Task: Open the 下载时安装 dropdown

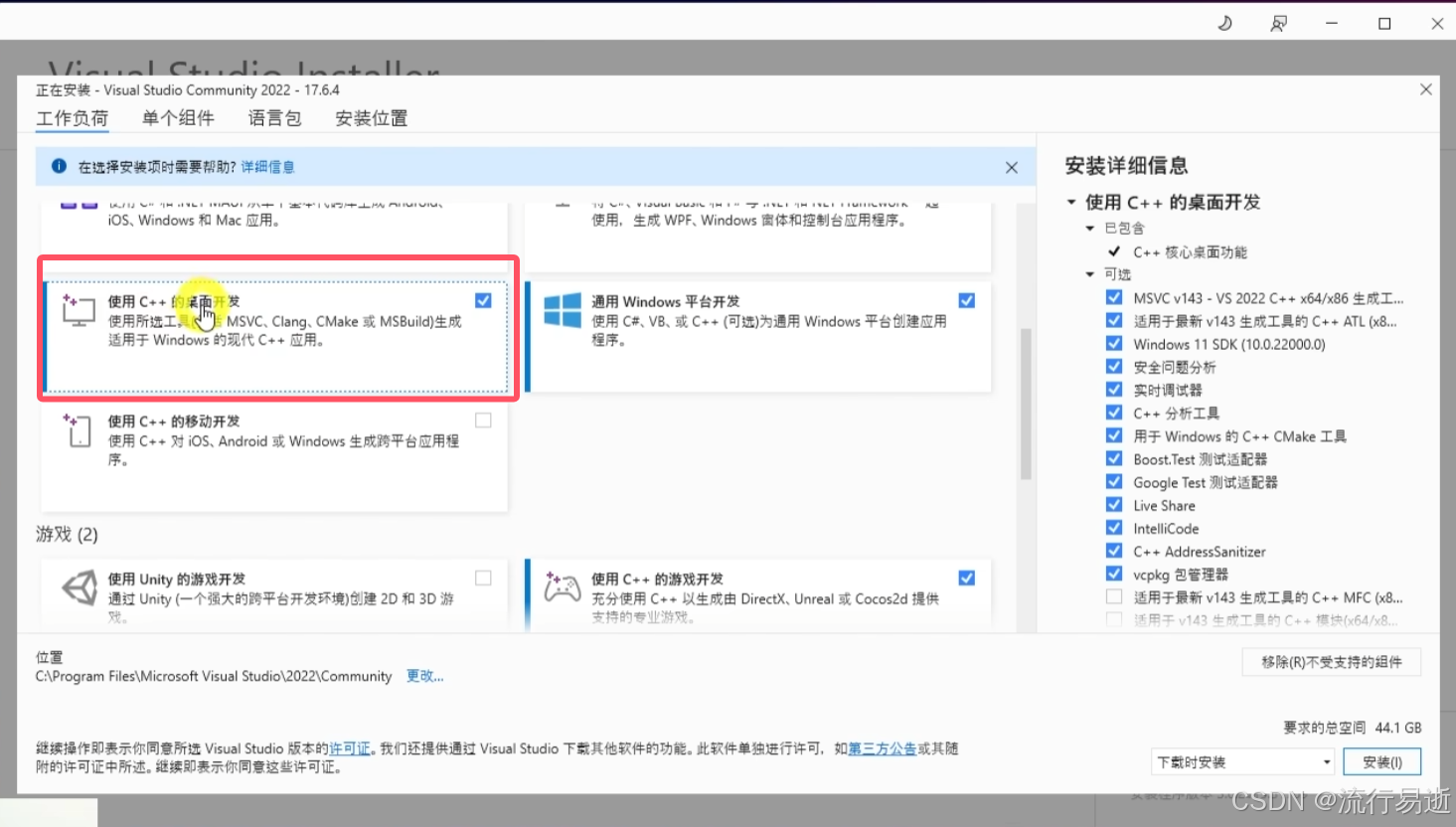Action: (x=1242, y=762)
